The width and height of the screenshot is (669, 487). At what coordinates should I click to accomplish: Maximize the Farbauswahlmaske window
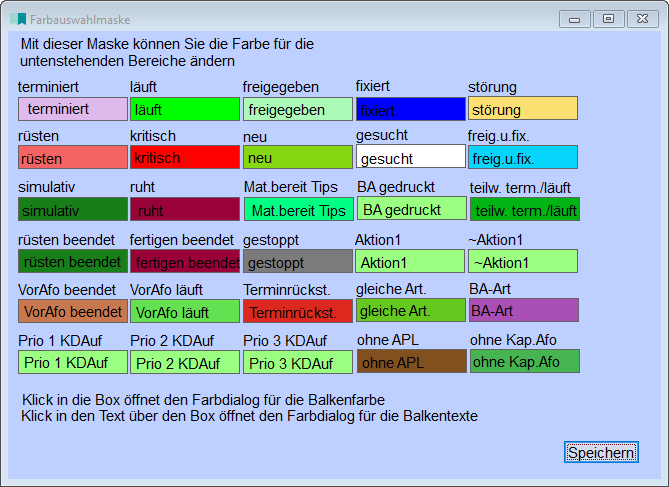608,19
